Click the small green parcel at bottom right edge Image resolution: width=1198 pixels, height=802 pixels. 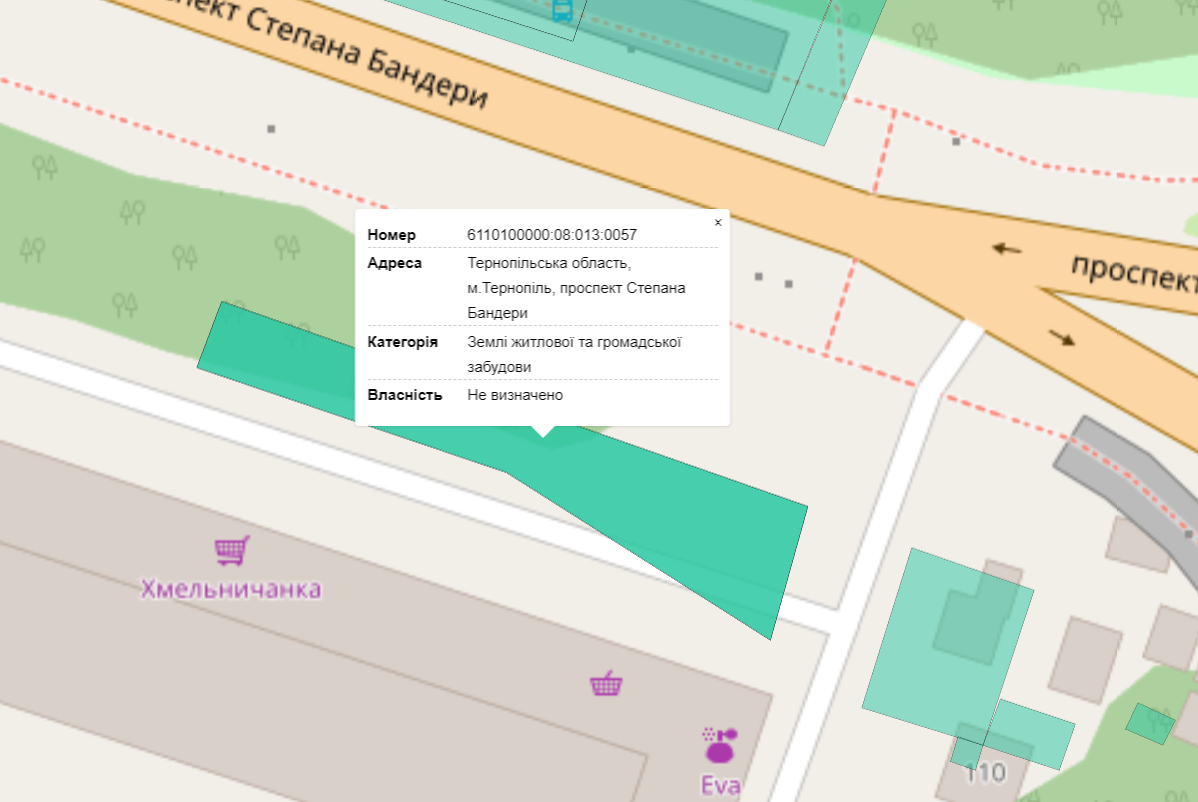click(x=1150, y=723)
